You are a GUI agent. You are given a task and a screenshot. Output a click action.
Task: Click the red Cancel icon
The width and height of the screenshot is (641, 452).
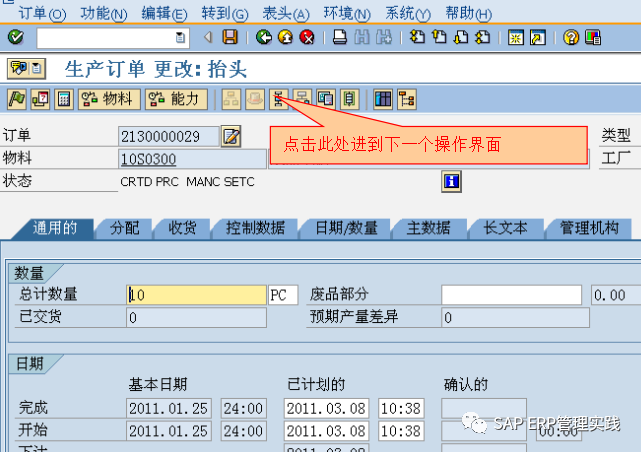pyautogui.click(x=306, y=38)
